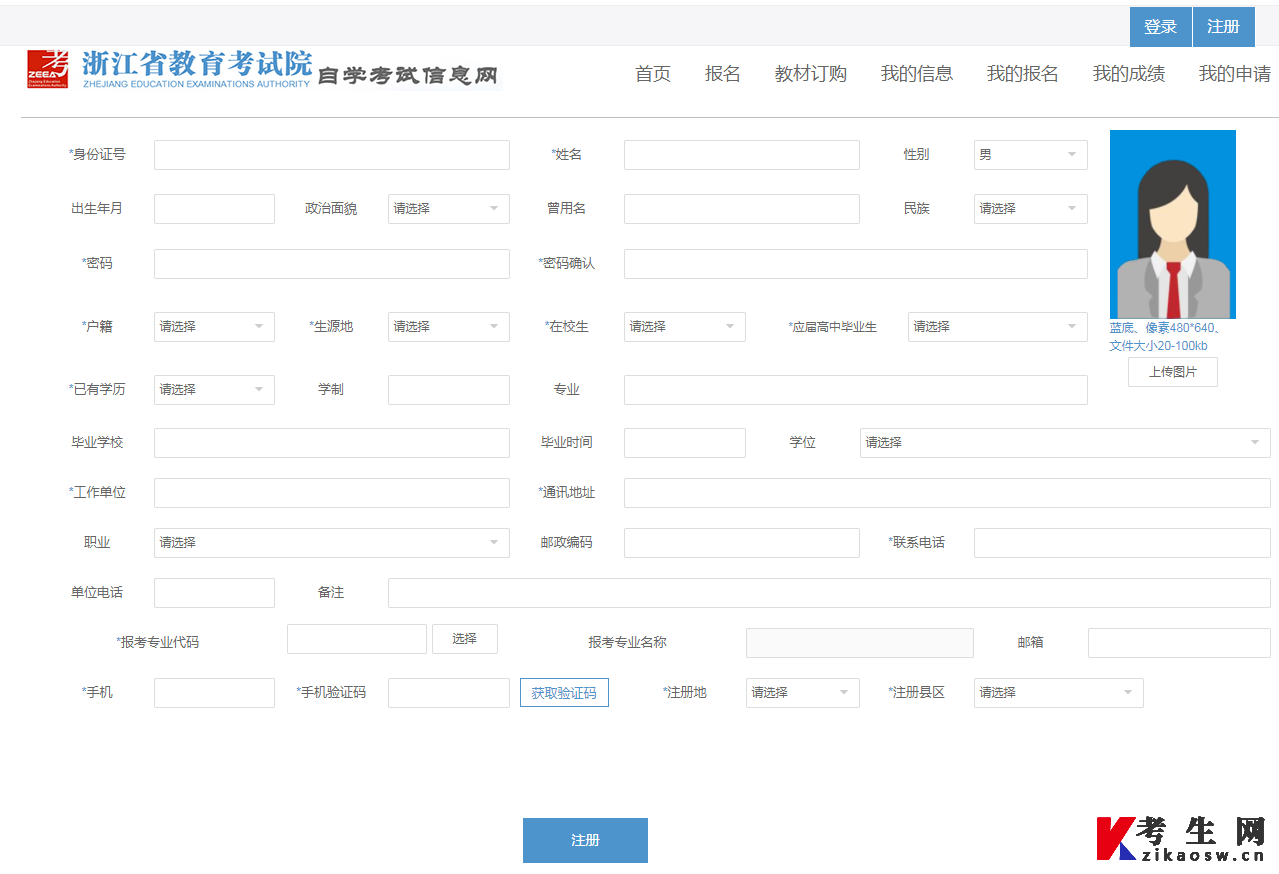
Task: Click the 毕业学校 input field
Action: pos(332,443)
